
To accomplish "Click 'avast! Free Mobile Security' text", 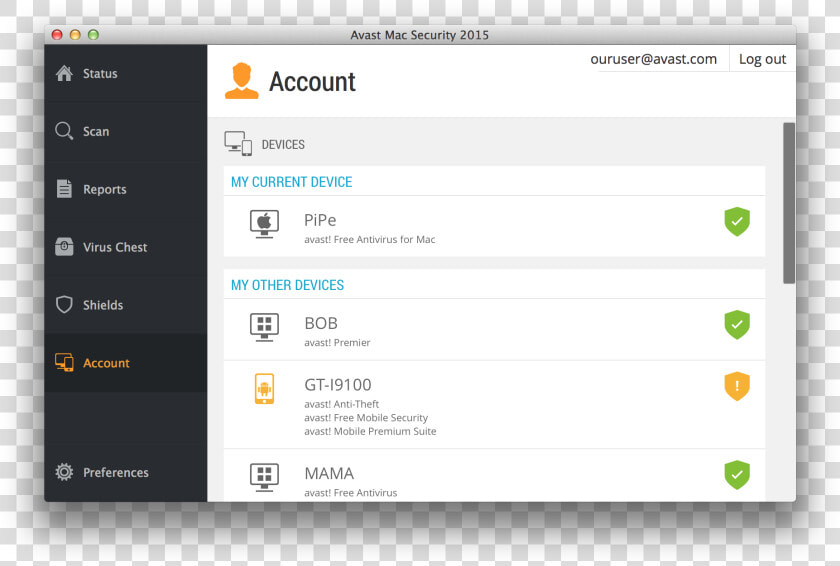I will point(366,418).
